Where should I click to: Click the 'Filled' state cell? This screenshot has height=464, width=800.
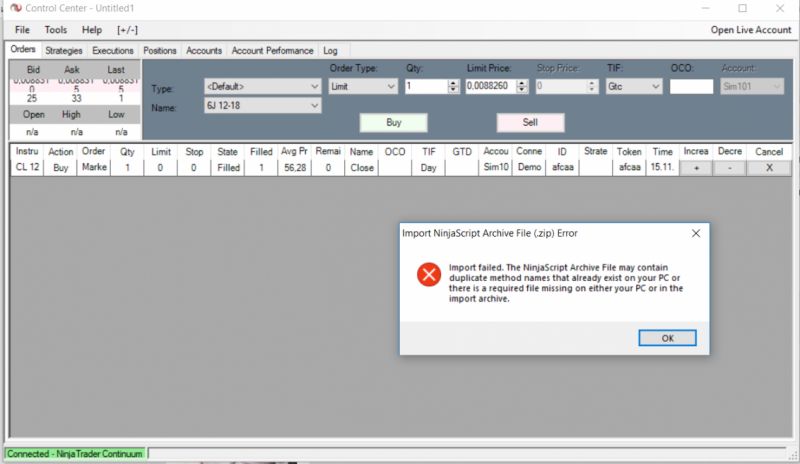tap(228, 167)
